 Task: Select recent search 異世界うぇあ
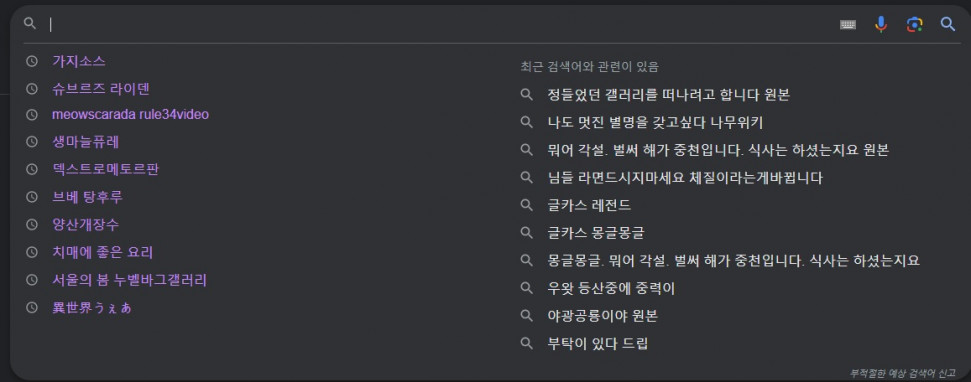pos(92,308)
